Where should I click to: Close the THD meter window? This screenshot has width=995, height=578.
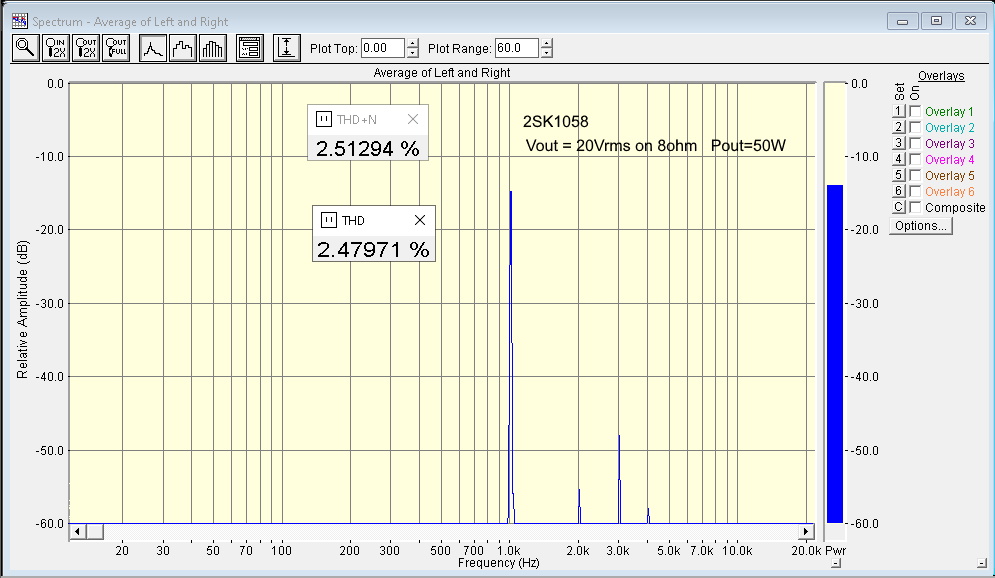420,221
